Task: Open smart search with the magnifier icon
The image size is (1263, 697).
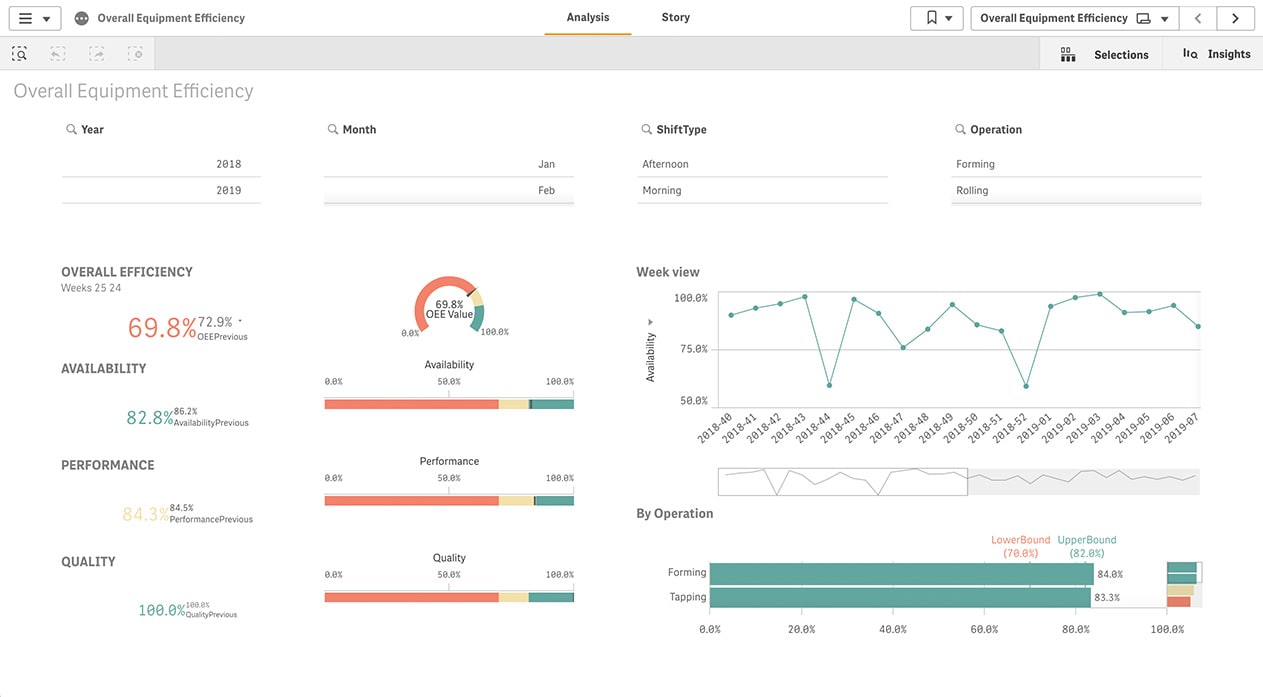Action: pyautogui.click(x=18, y=53)
